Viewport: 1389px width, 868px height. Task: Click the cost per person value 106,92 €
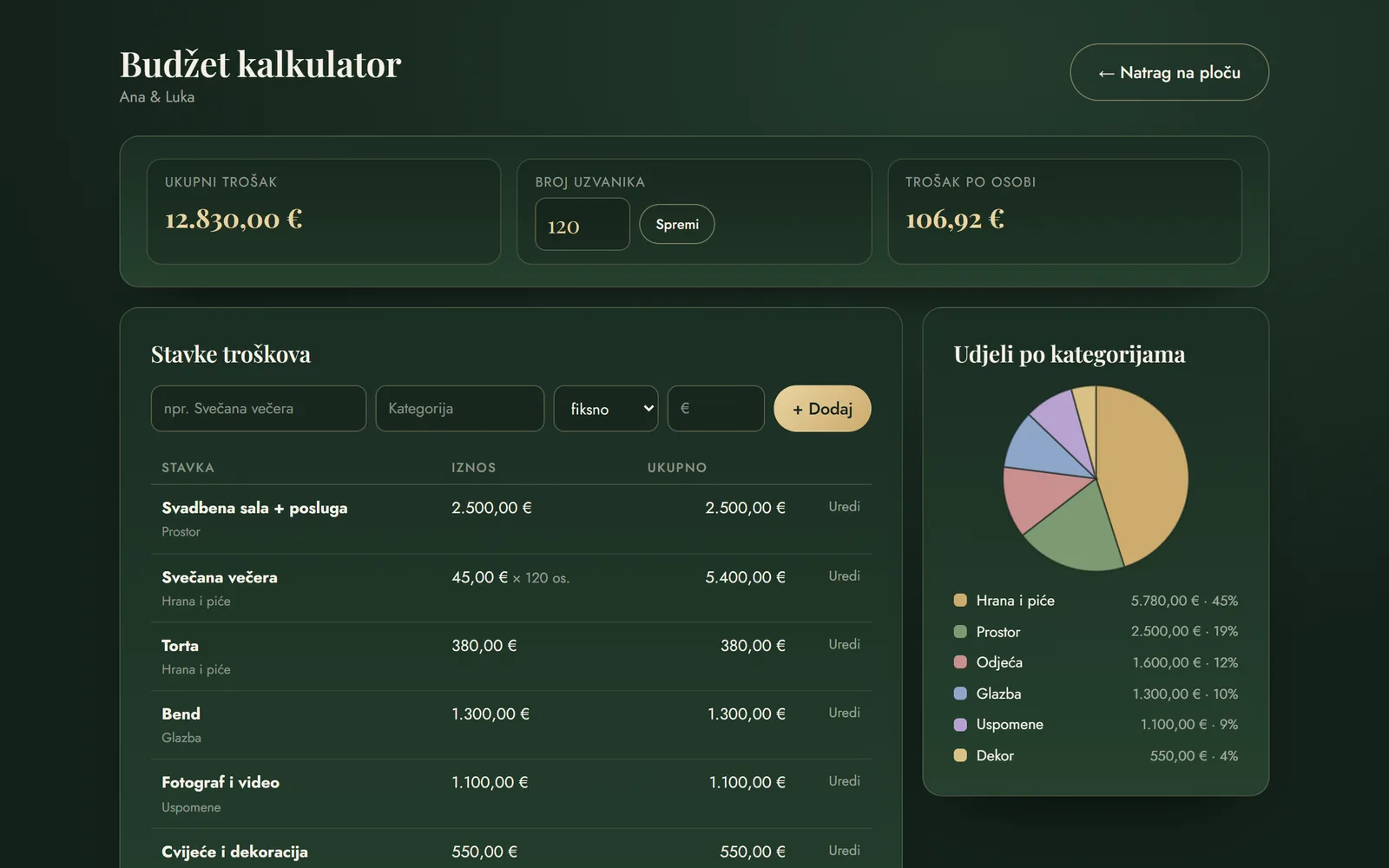pyautogui.click(x=955, y=219)
